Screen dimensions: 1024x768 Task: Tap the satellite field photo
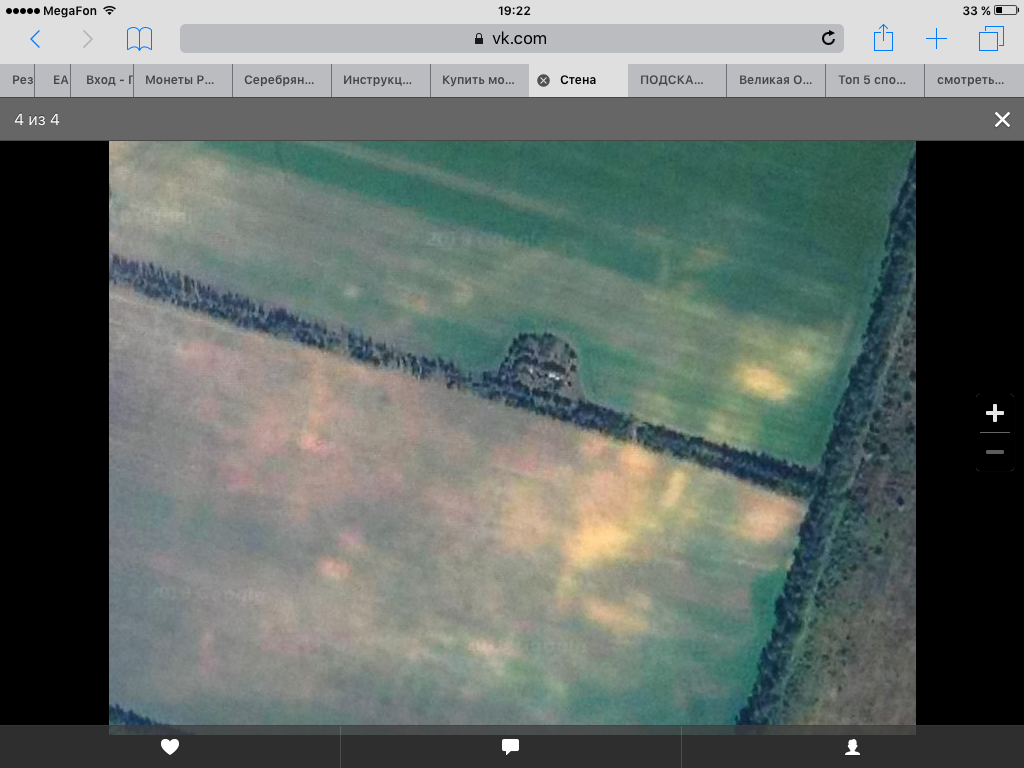[512, 432]
